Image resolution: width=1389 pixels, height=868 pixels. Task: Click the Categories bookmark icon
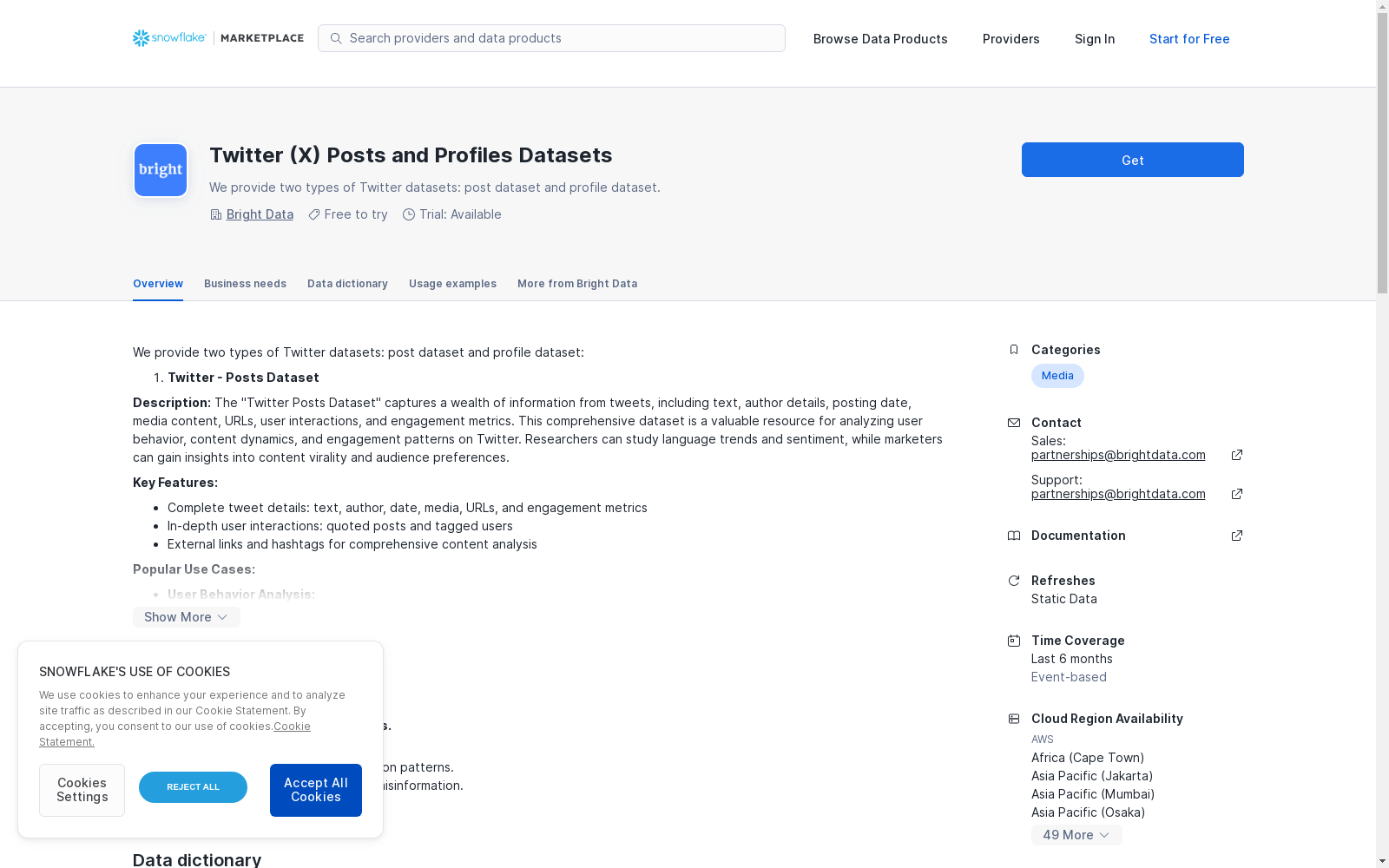pyautogui.click(x=1013, y=350)
